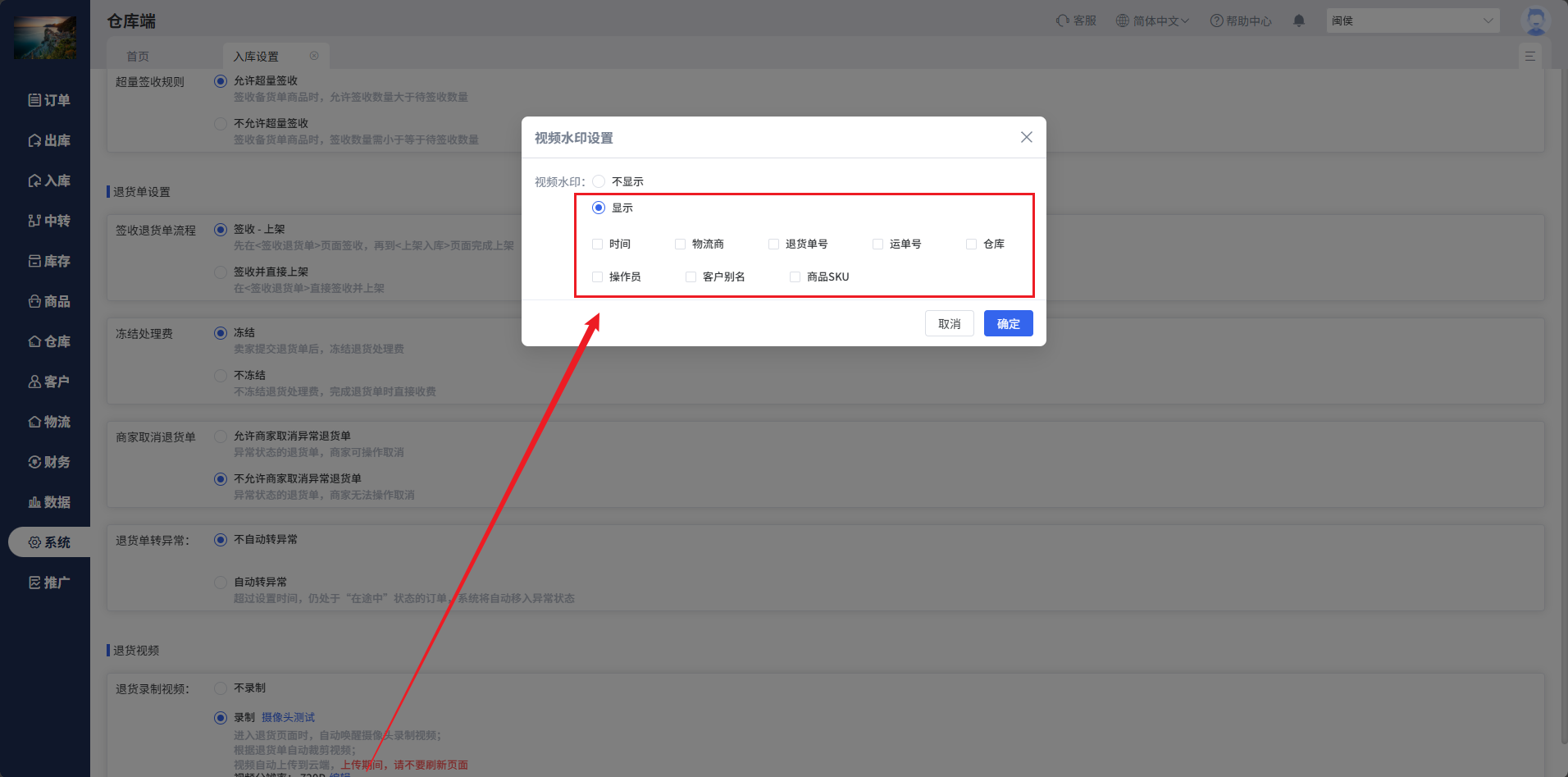Open 帮助中心 help center
The image size is (1568, 777).
1241,21
